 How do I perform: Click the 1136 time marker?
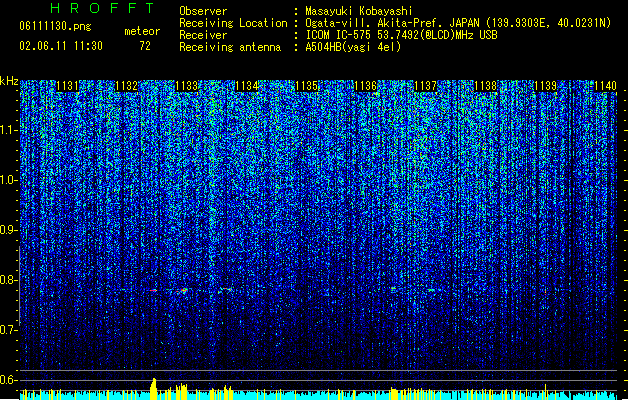366,86
